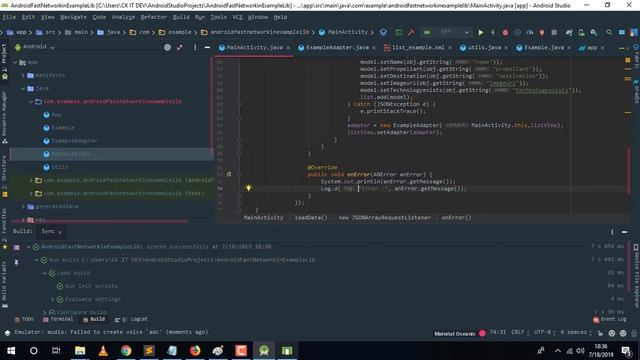Switch to ExampleAdapter.java editor tab
640x360 pixels.
[x=337, y=47]
